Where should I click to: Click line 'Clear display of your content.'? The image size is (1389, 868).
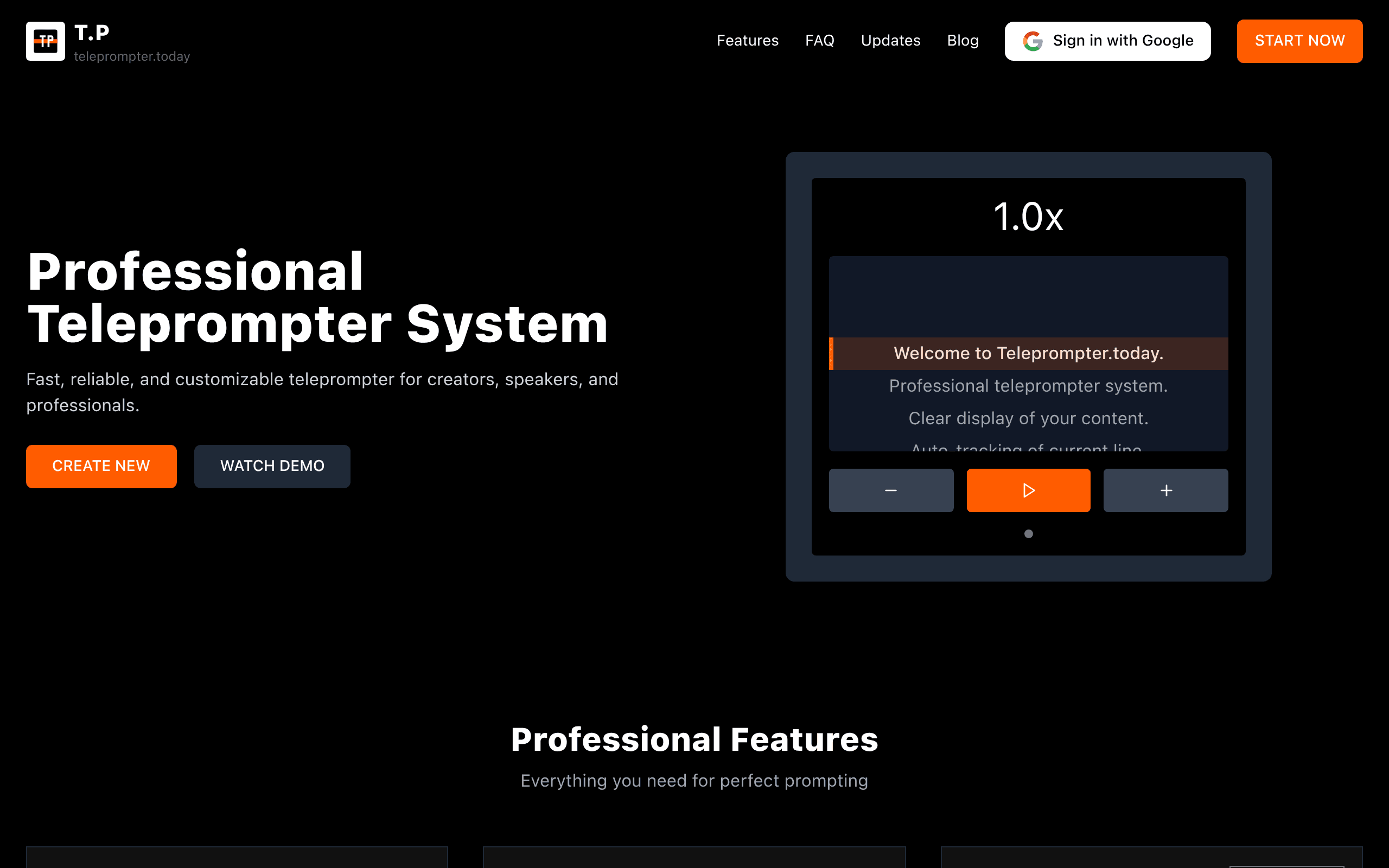pyautogui.click(x=1028, y=418)
